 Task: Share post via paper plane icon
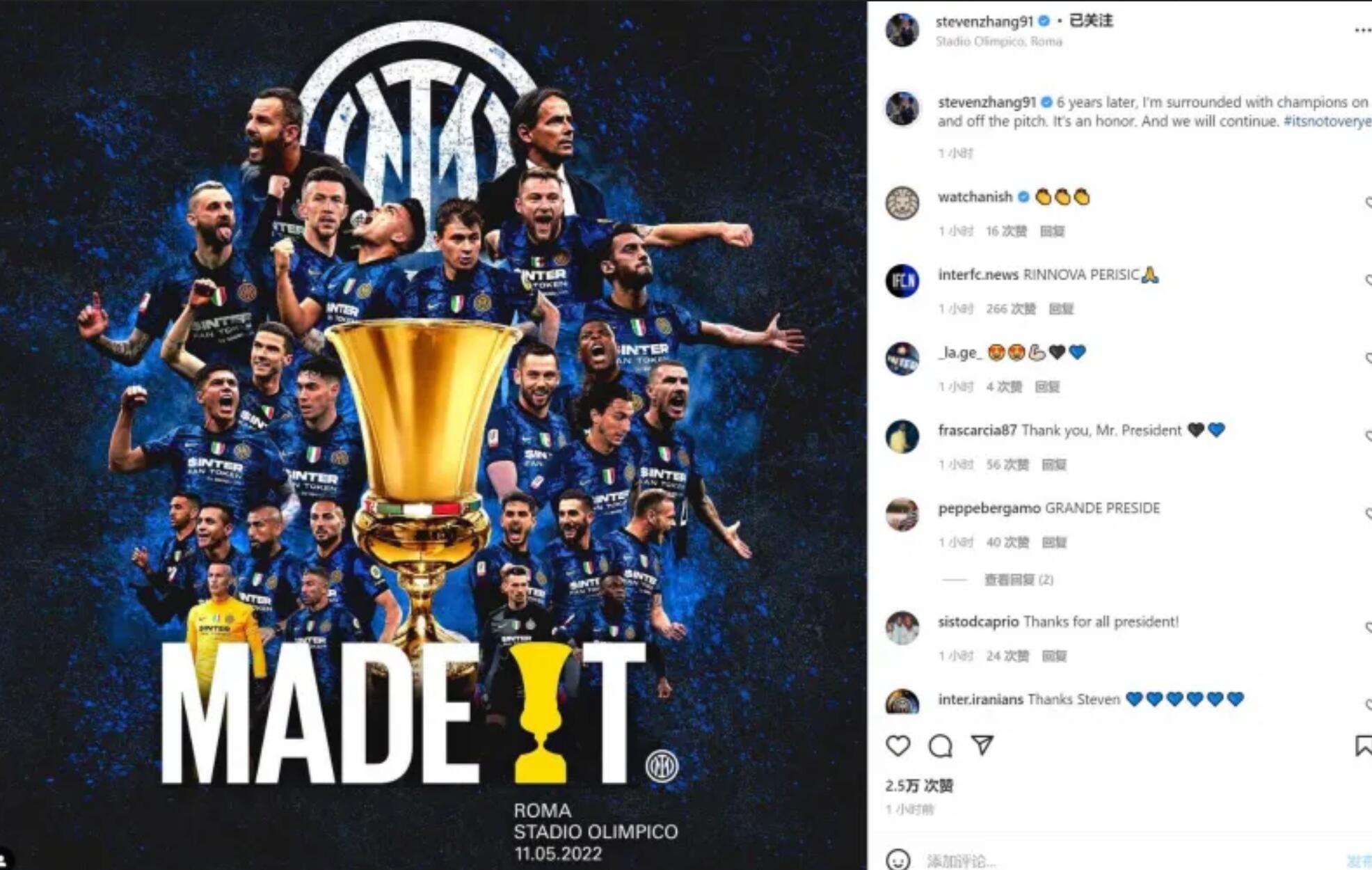(982, 745)
